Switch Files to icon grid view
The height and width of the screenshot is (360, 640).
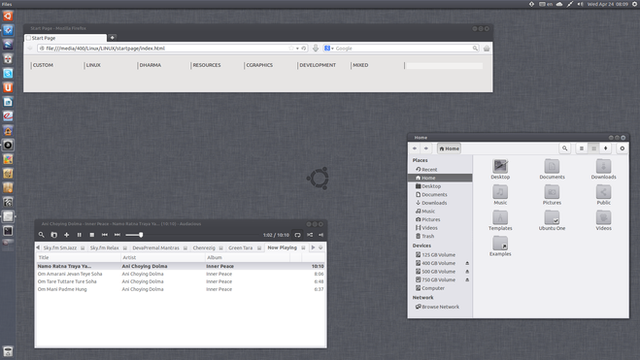[594, 149]
